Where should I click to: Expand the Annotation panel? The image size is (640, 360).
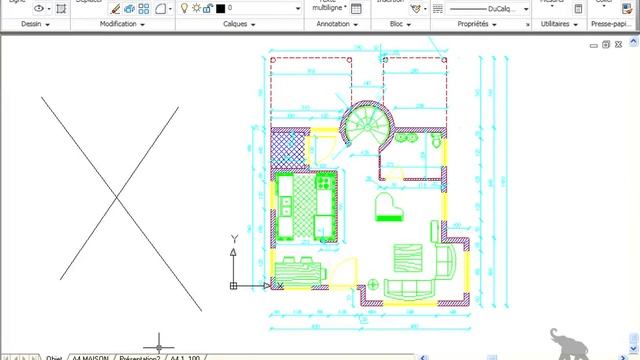(x=337, y=24)
